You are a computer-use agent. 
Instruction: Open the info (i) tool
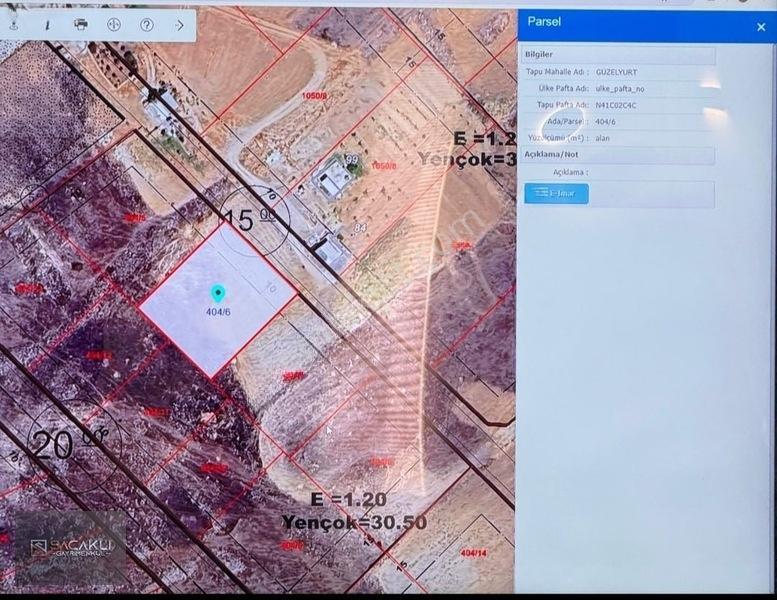pos(48,25)
